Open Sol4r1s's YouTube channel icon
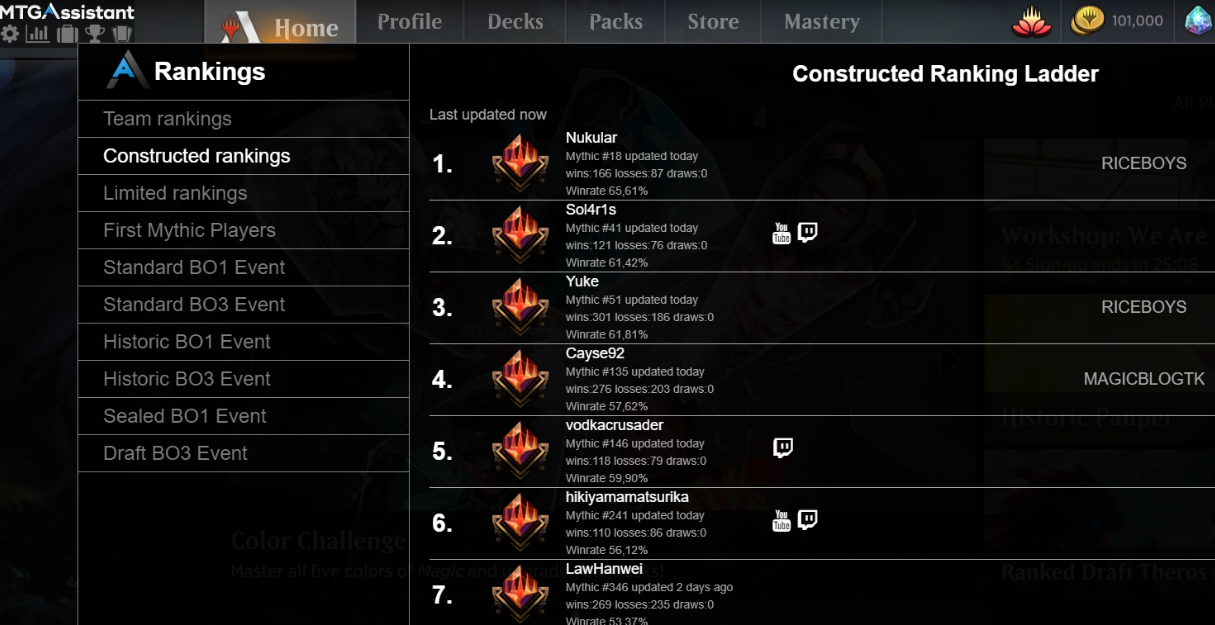Screen dimensions: 1215x625 [782, 233]
